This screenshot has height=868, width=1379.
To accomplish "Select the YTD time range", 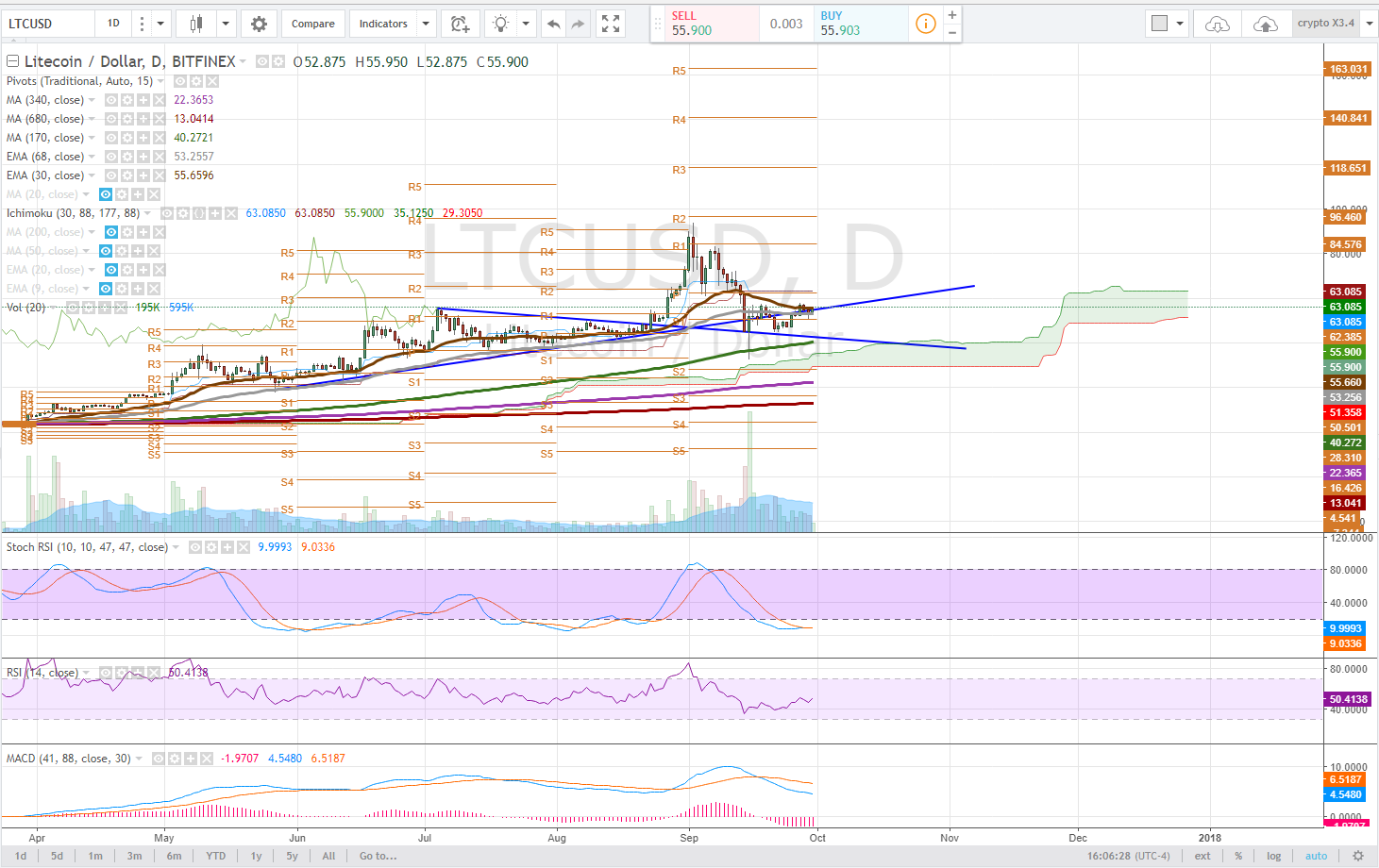I will 216,856.
